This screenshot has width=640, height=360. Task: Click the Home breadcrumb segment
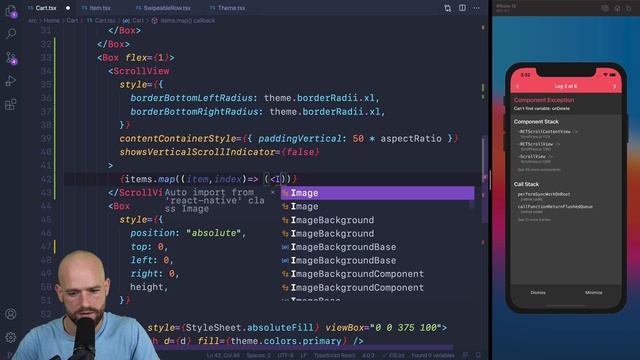click(51, 20)
